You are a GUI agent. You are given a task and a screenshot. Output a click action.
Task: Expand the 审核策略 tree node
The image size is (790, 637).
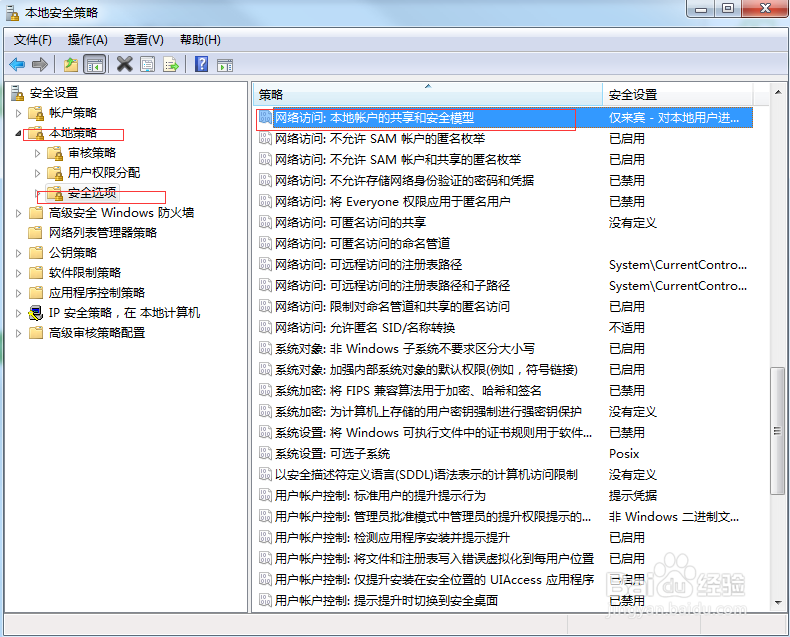coord(37,153)
